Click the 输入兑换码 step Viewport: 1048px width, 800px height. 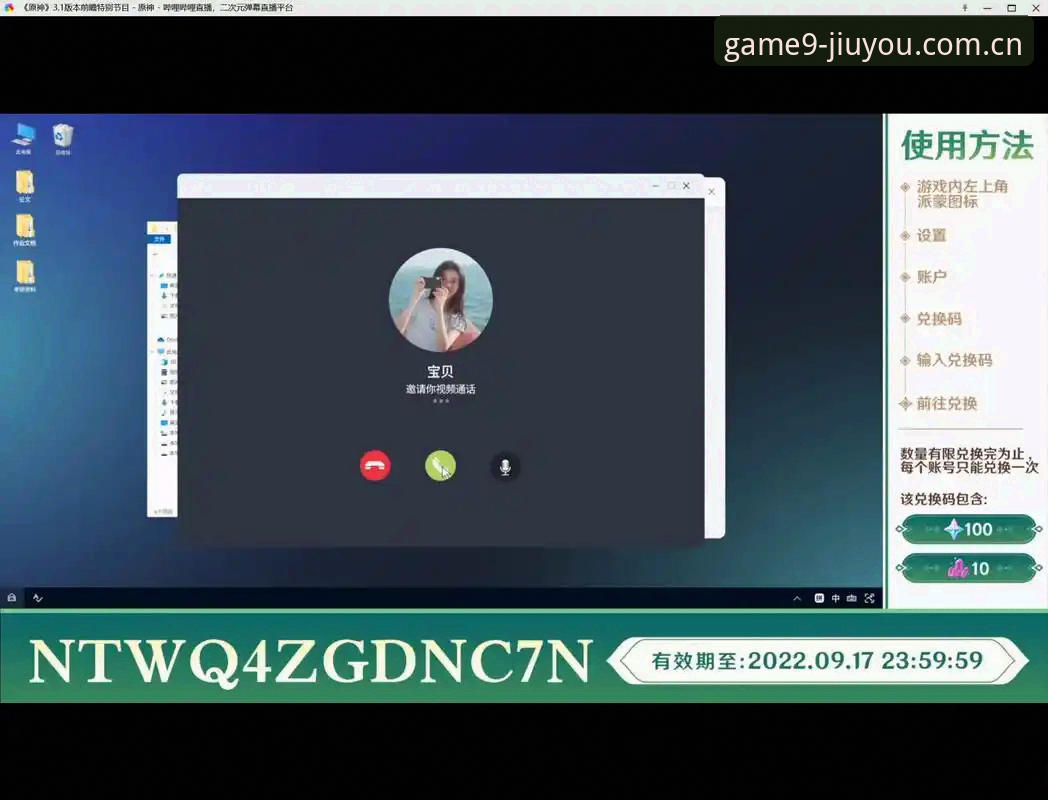[954, 360]
